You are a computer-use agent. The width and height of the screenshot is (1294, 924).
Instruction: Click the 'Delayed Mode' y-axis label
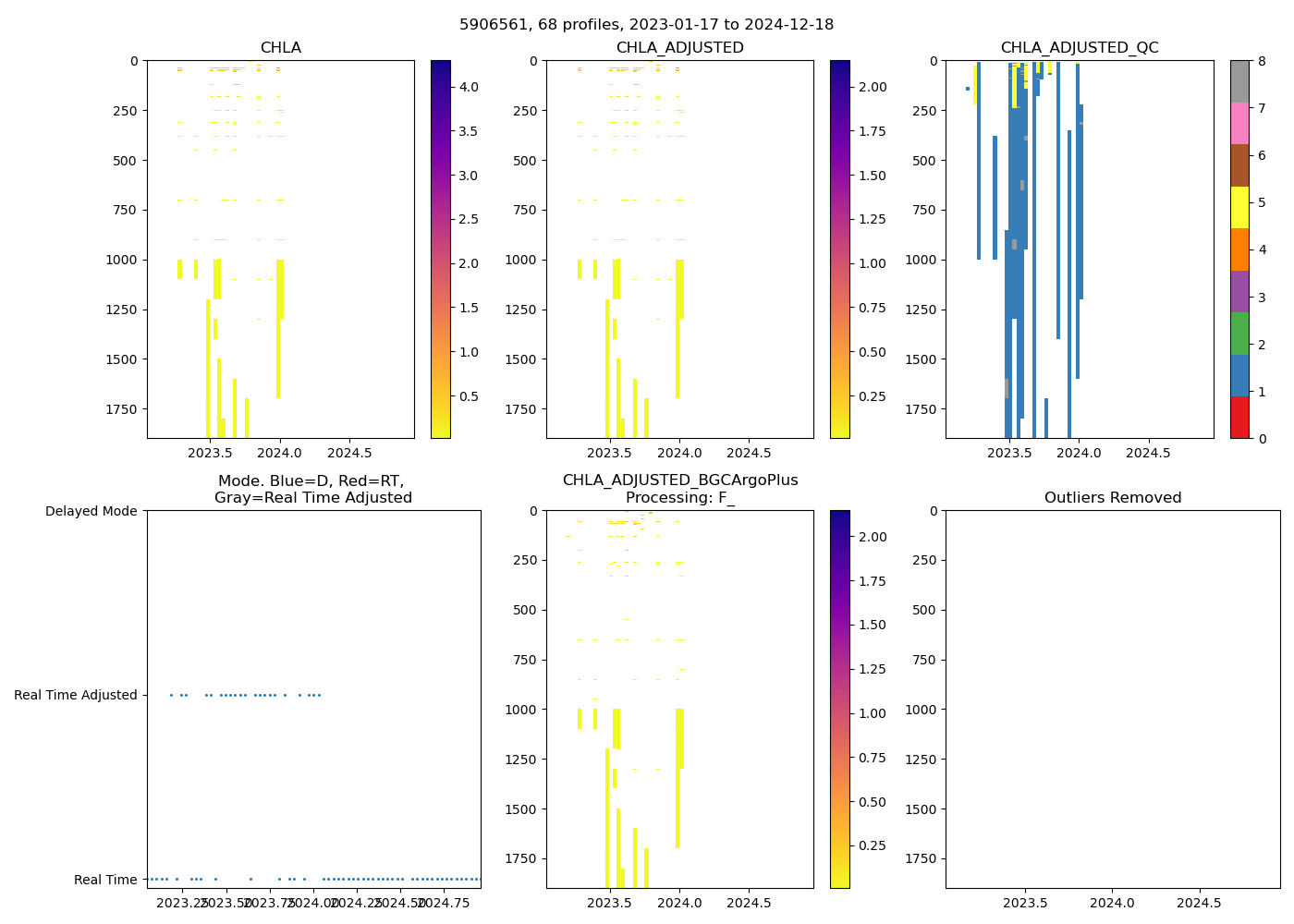point(91,511)
